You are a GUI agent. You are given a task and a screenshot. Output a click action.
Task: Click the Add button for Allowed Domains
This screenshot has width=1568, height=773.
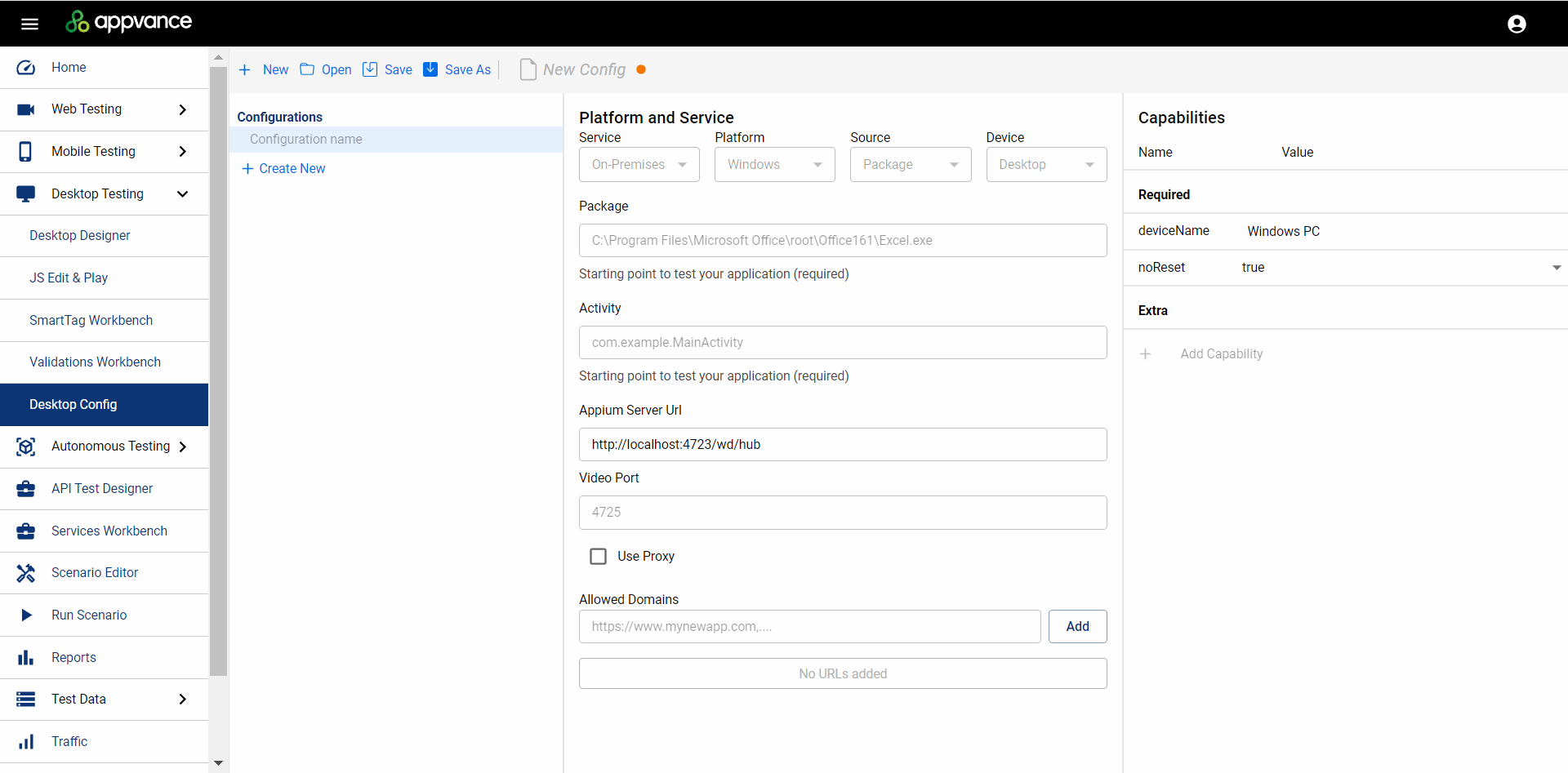1077,627
